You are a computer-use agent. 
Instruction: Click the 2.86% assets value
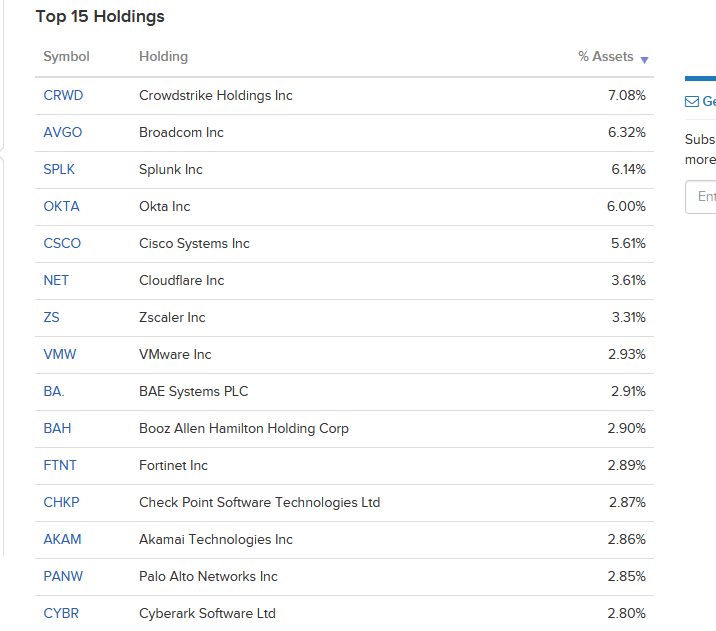626,539
